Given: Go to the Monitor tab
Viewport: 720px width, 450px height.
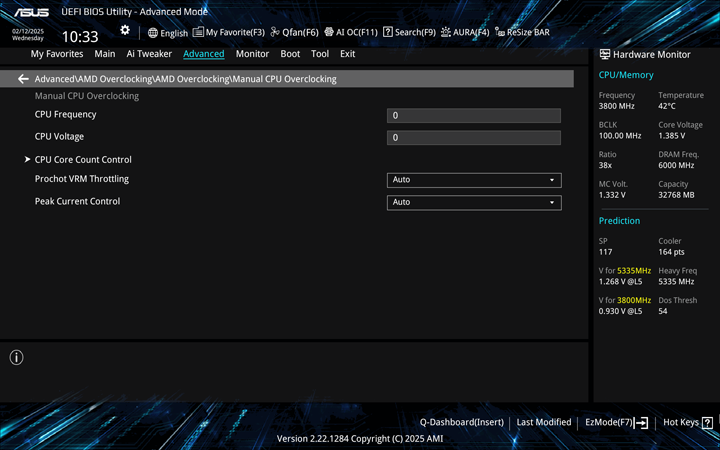Looking at the screenshot, I should pos(252,54).
